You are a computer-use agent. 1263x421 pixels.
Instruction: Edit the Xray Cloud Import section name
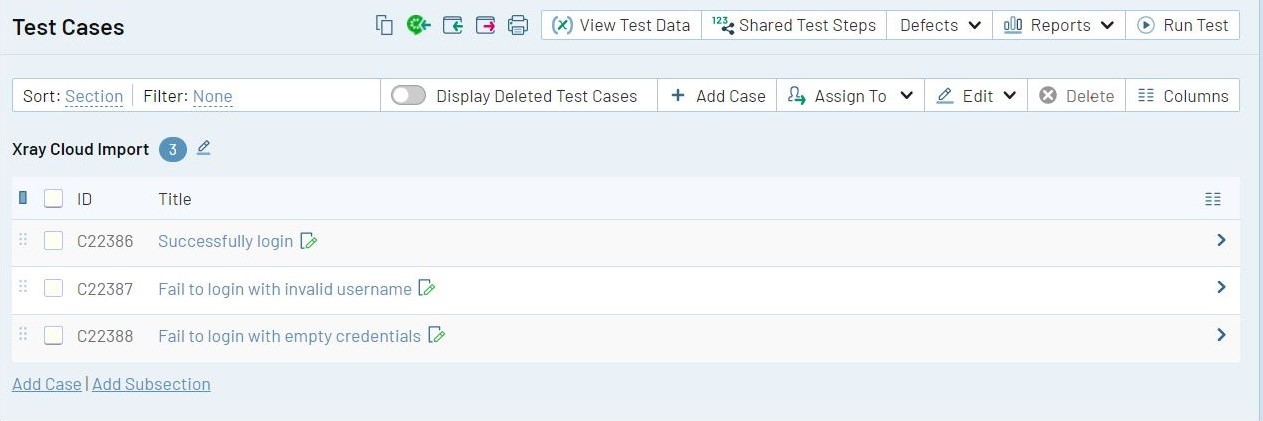(x=204, y=148)
